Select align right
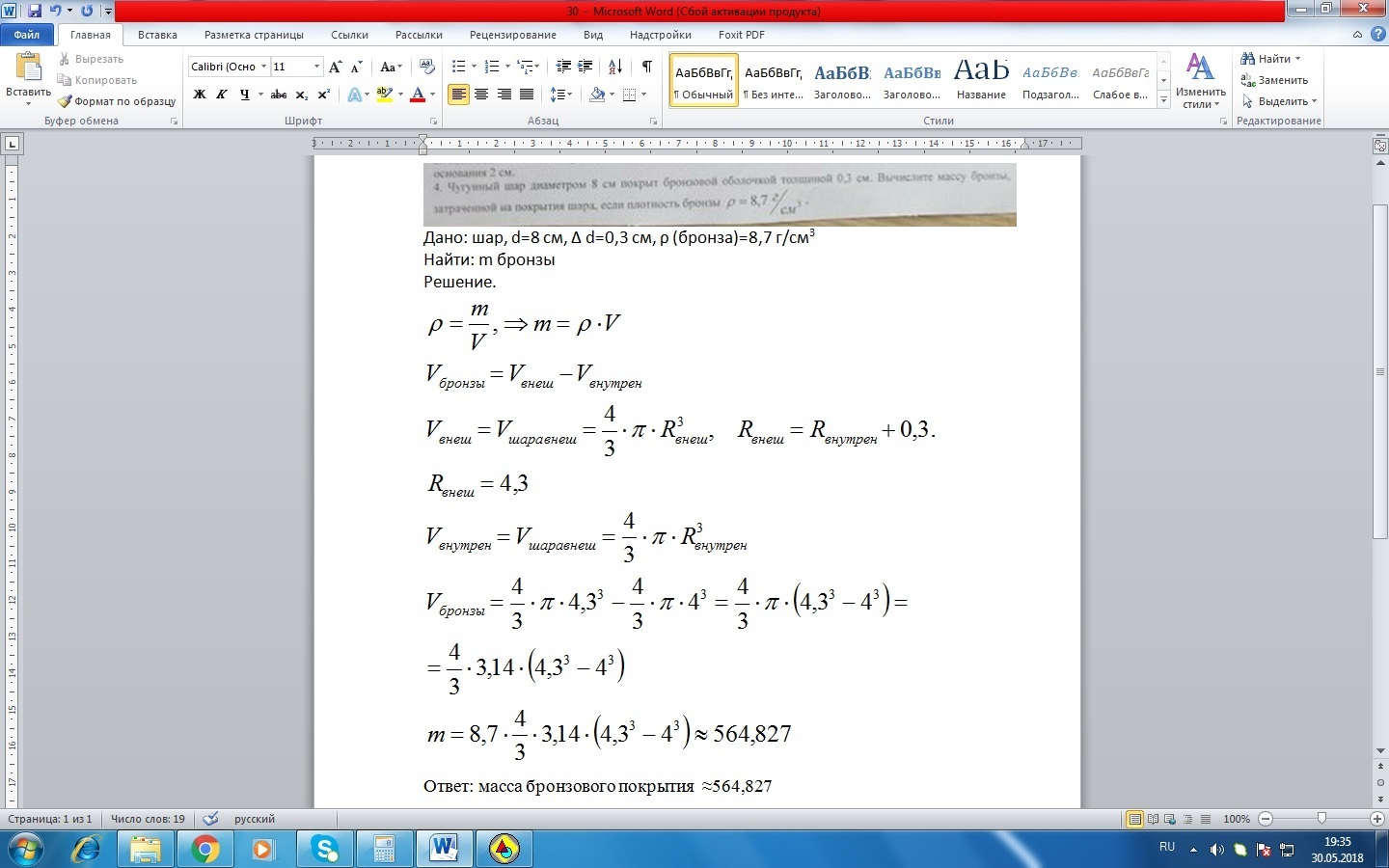 tap(504, 95)
